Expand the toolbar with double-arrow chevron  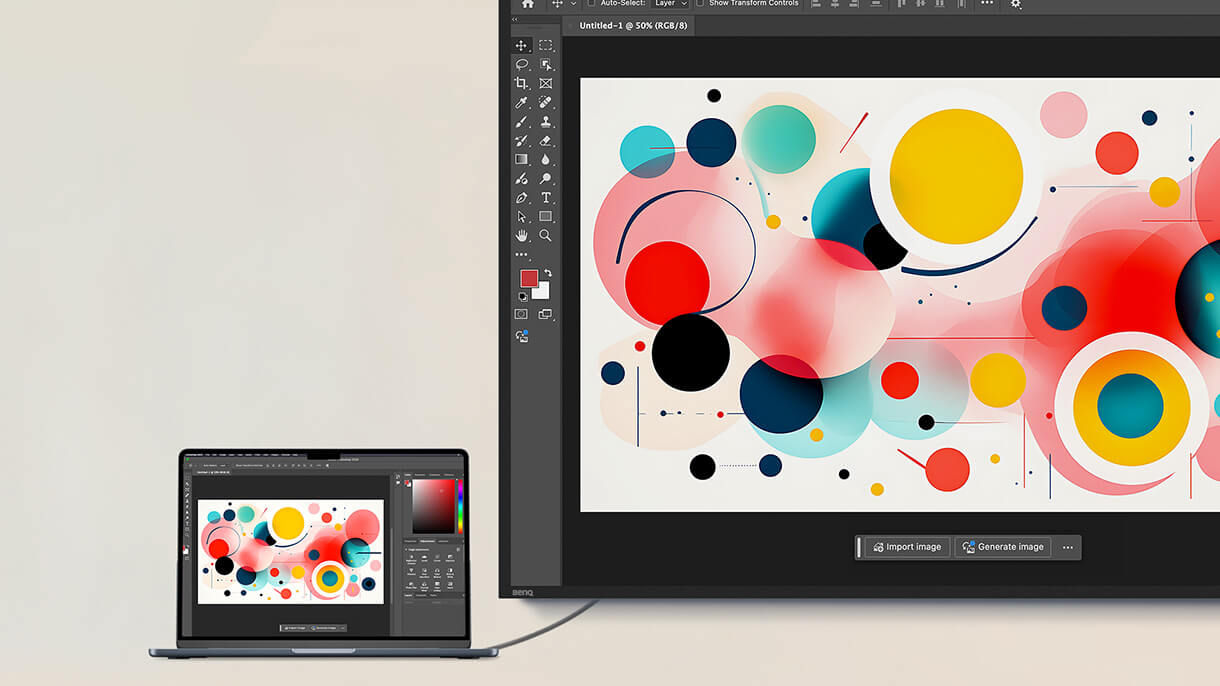[515, 19]
